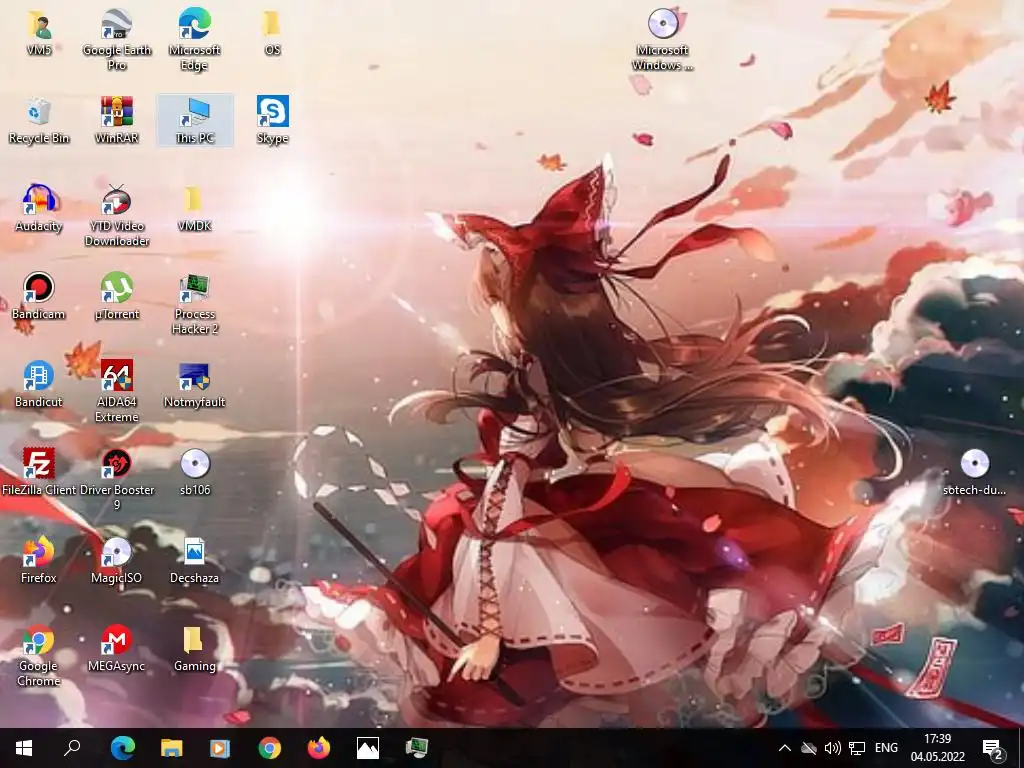
Task: Select AIDA64 Extreme shortcut
Action: (117, 392)
